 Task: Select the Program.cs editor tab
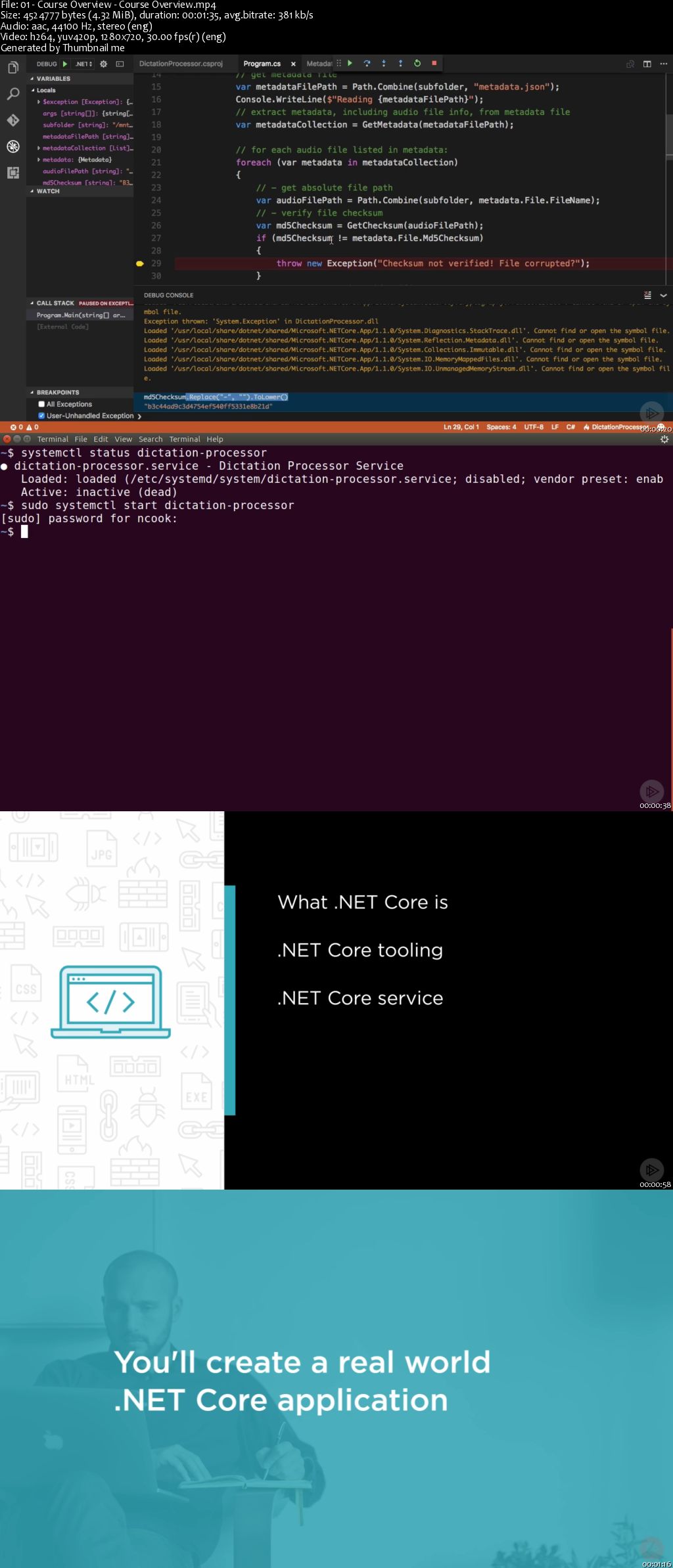click(x=262, y=64)
